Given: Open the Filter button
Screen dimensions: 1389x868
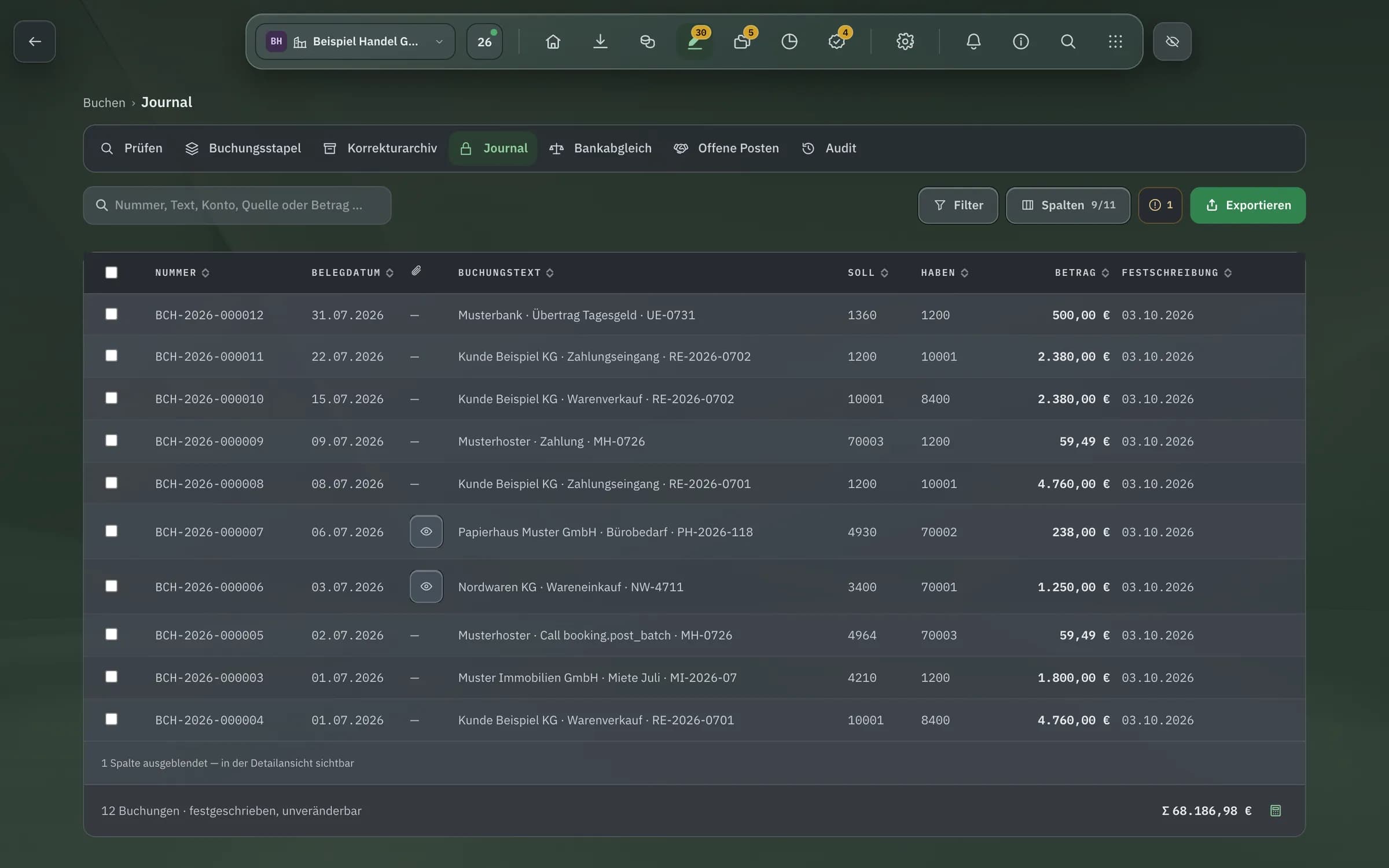Looking at the screenshot, I should tap(958, 205).
